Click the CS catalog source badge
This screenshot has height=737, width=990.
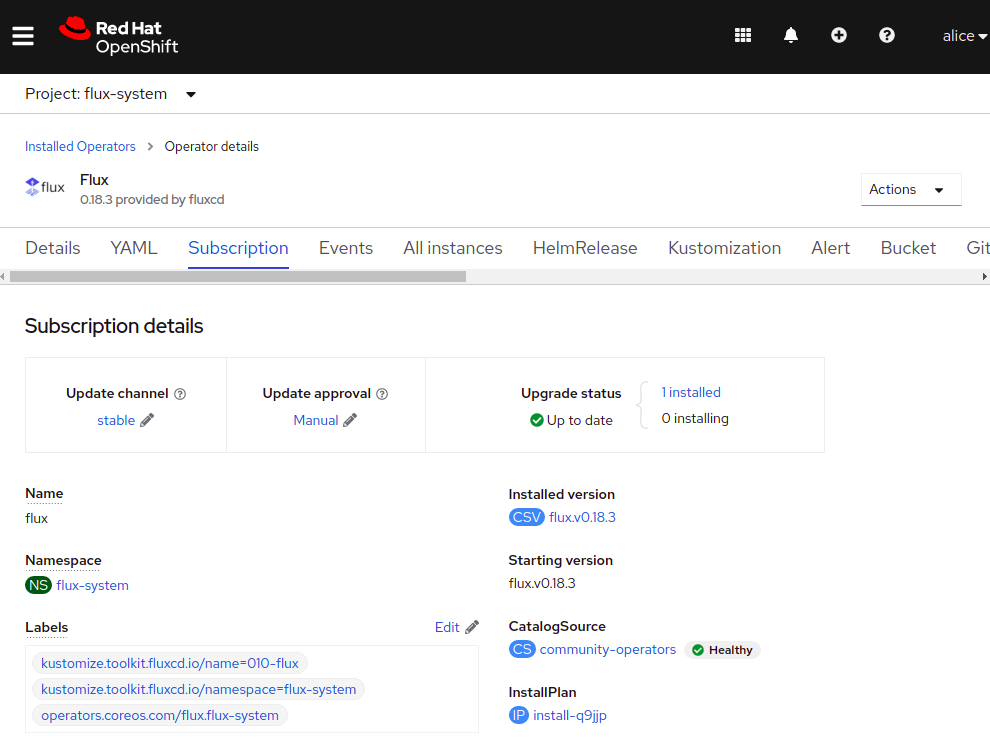click(x=522, y=649)
